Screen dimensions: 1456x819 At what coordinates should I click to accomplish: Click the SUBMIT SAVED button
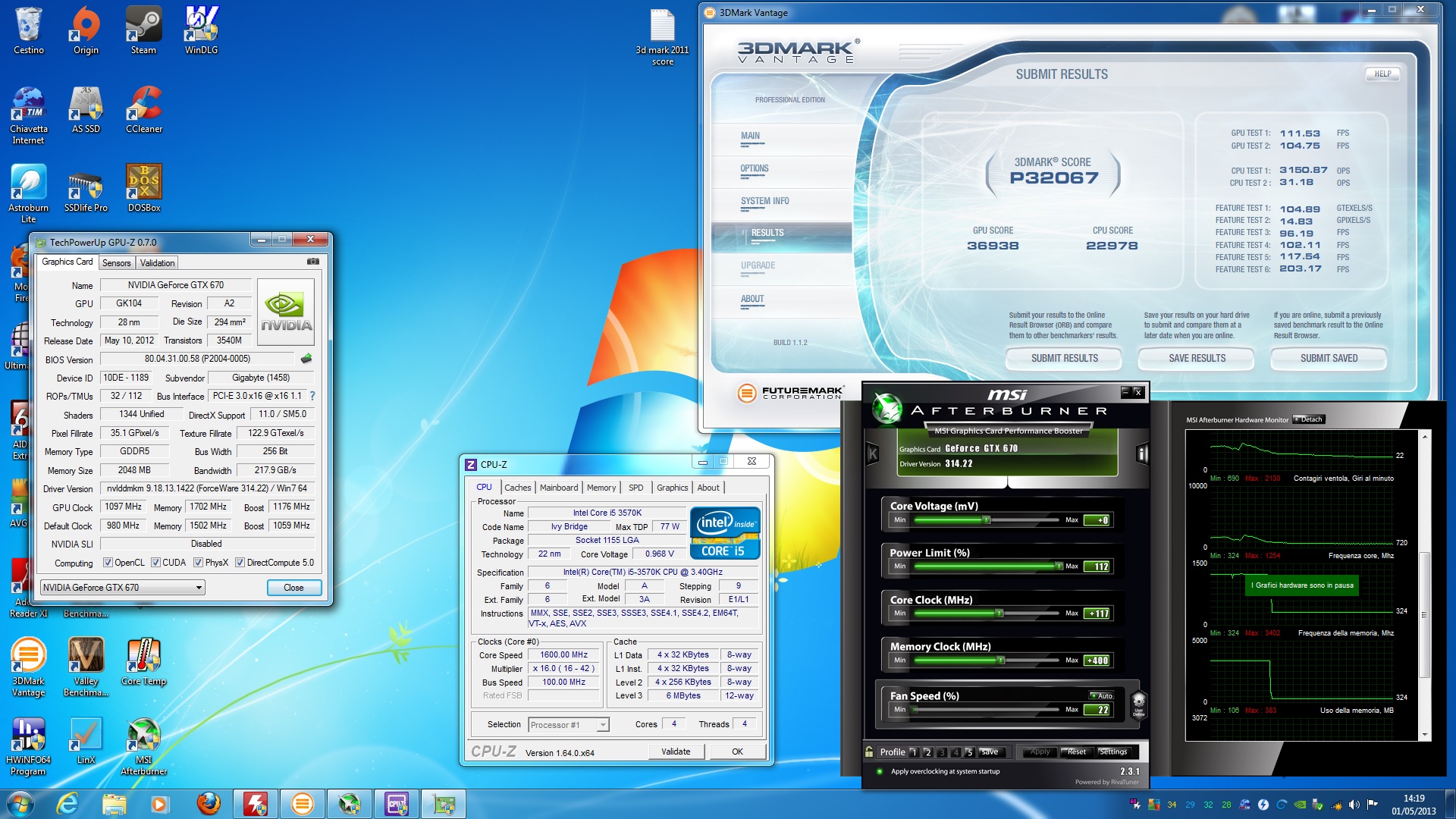point(1329,358)
